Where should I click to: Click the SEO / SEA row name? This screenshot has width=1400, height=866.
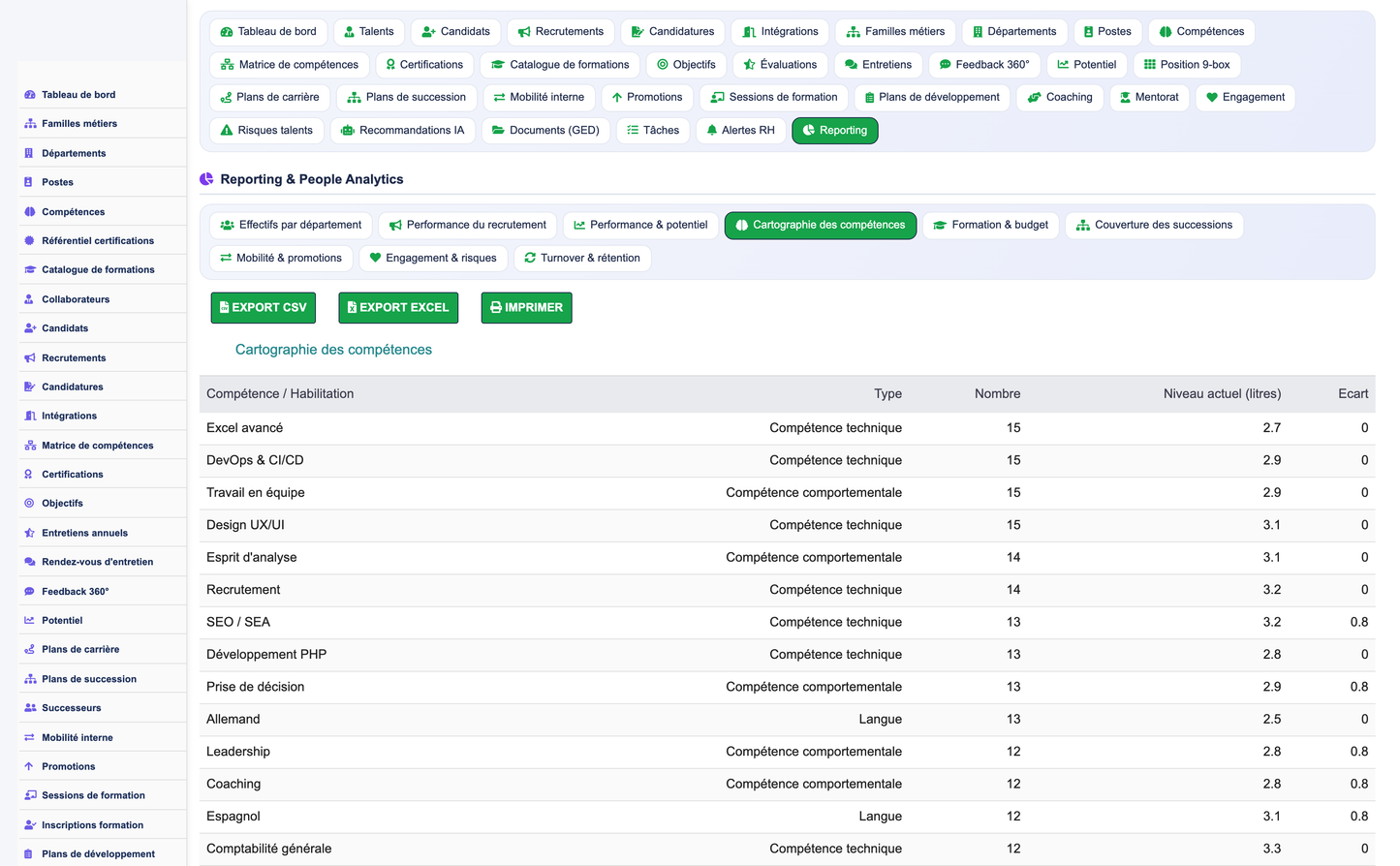coord(238,622)
